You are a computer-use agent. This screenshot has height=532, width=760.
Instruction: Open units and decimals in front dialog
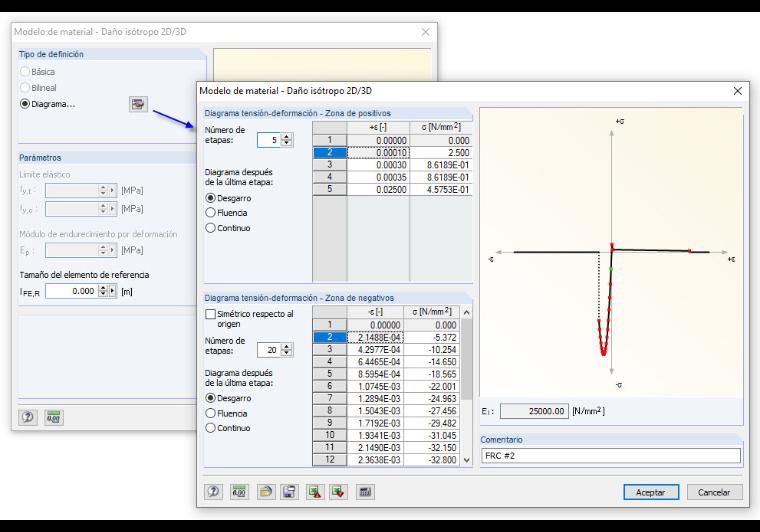(239, 492)
